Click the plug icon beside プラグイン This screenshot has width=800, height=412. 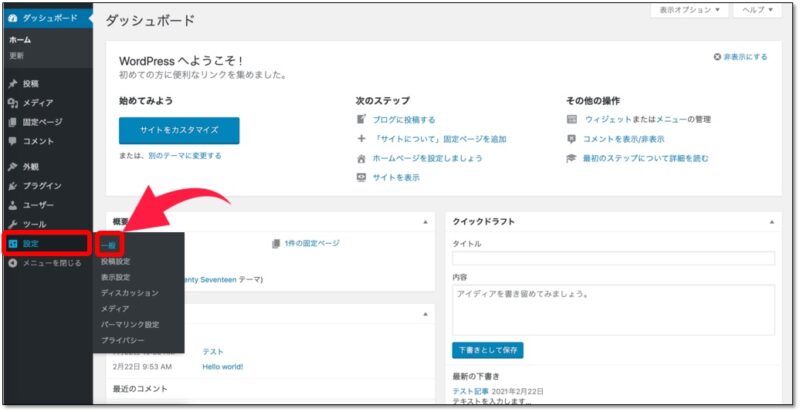[x=13, y=186]
